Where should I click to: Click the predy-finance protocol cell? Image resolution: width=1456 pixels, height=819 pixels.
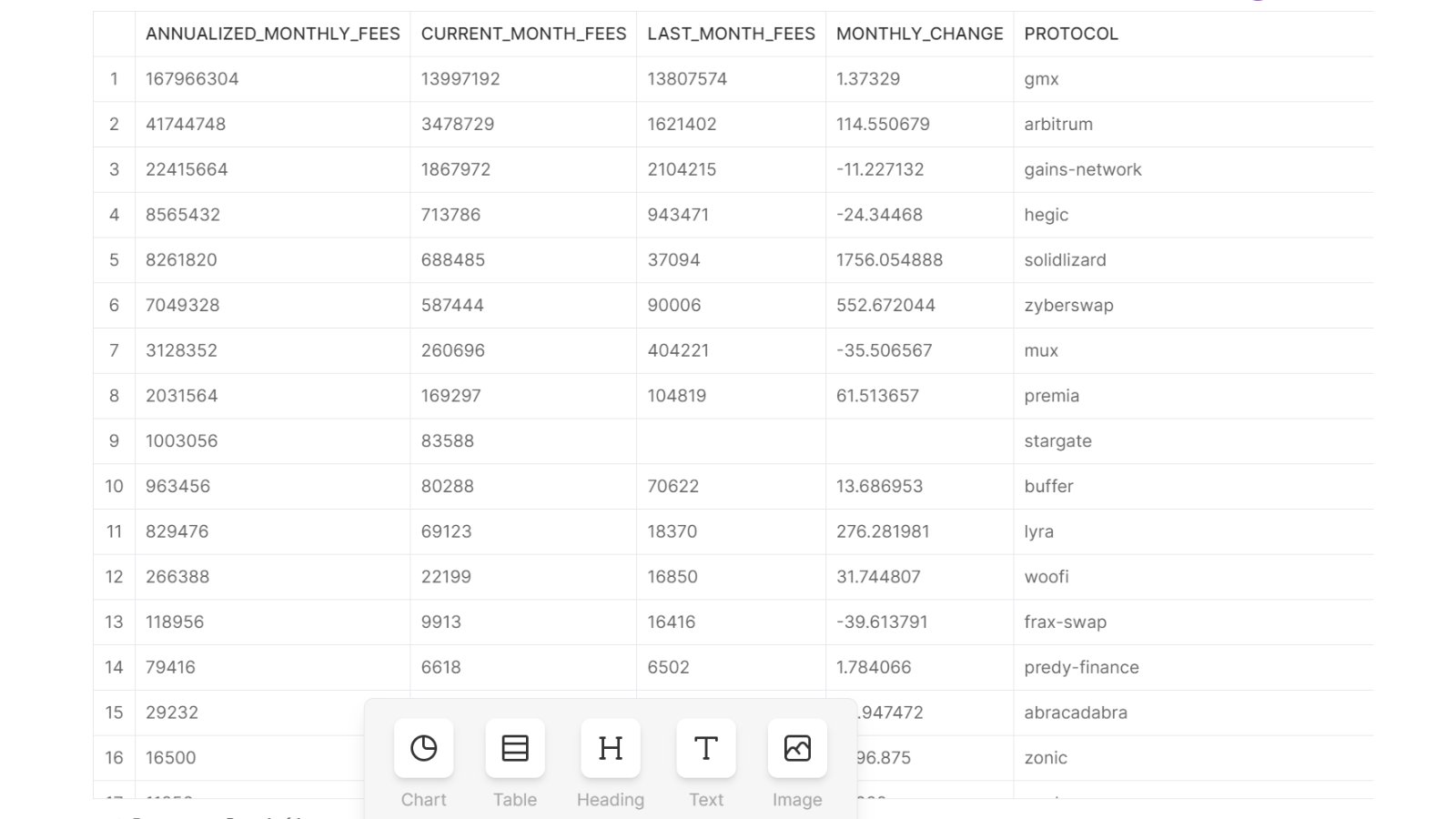click(x=1081, y=668)
